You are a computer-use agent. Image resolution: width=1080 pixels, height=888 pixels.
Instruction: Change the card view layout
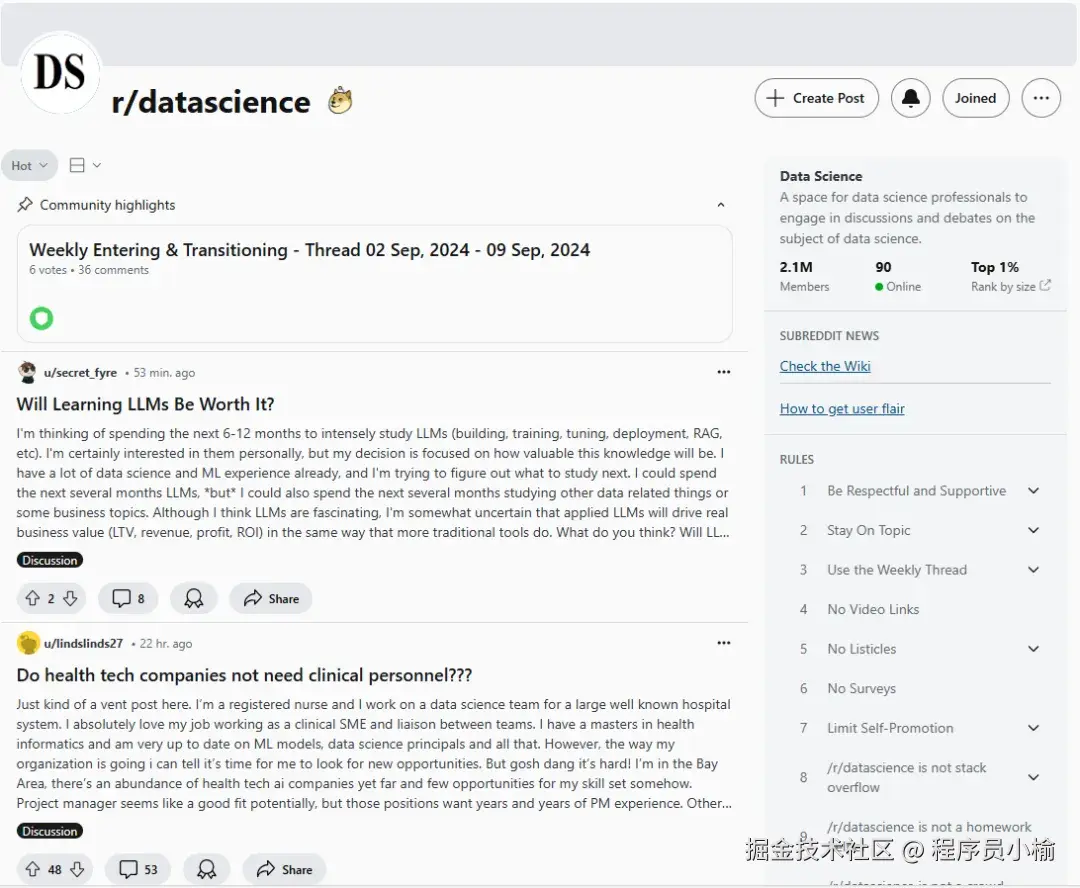click(85, 165)
